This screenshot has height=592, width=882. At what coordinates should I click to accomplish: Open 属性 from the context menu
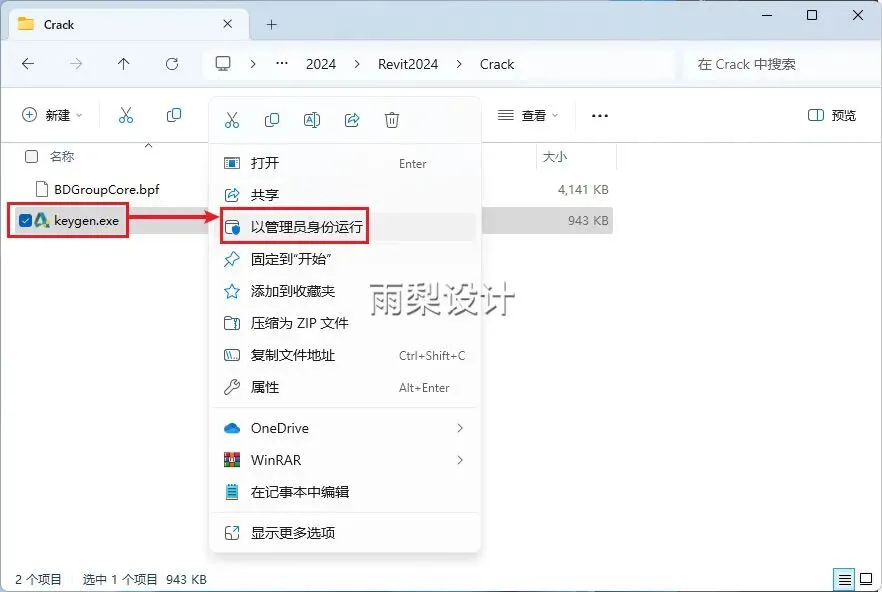[x=344, y=387]
